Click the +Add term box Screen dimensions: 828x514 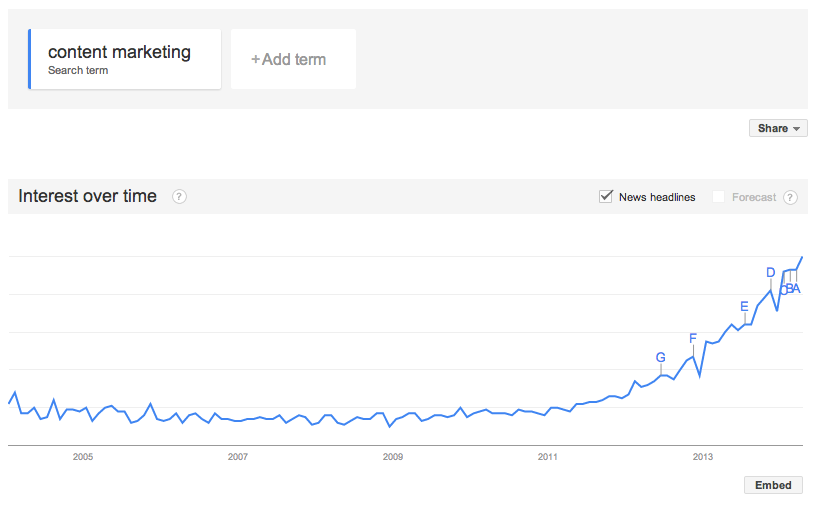293,59
